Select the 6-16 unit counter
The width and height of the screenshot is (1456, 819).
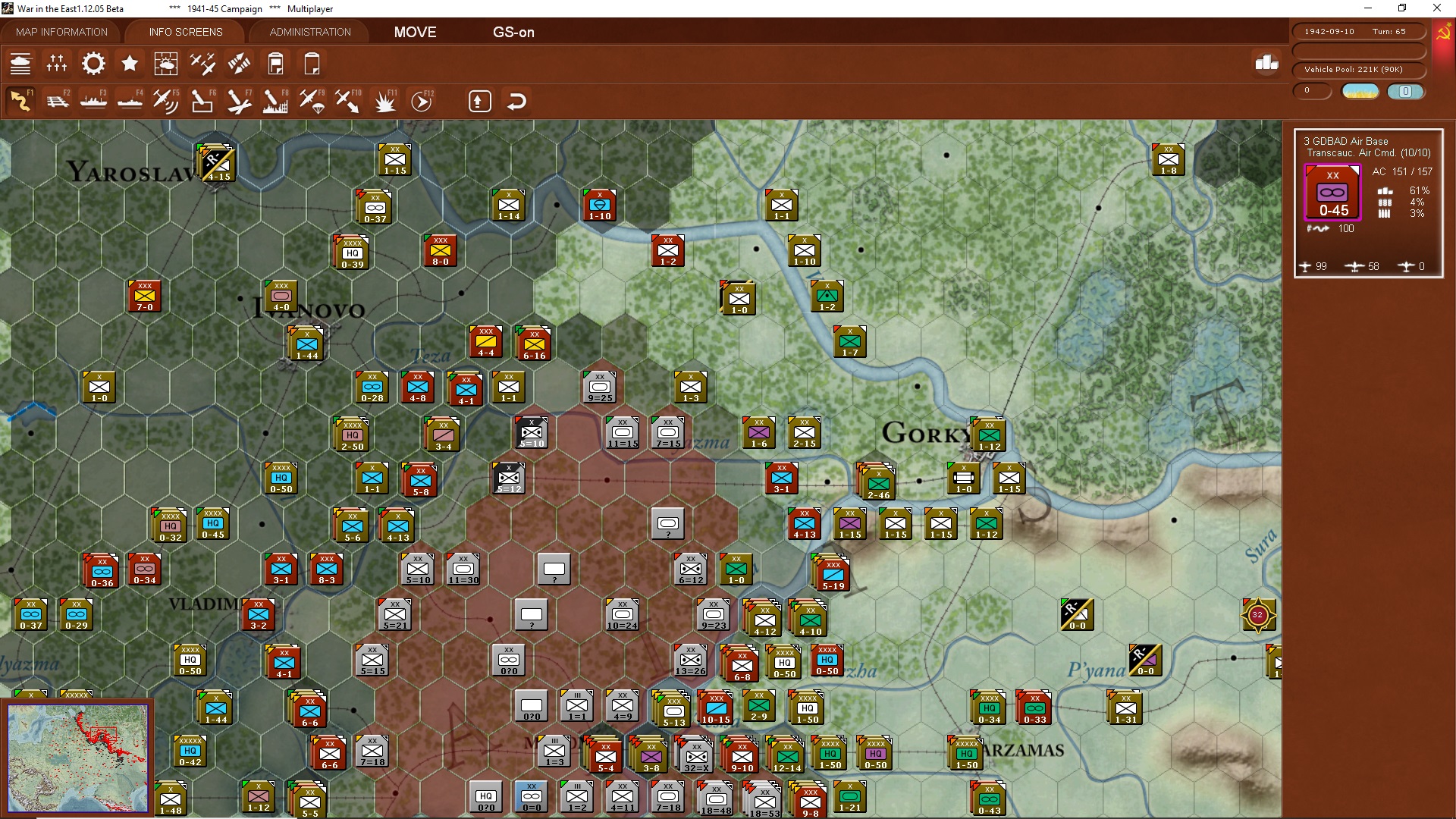click(535, 344)
